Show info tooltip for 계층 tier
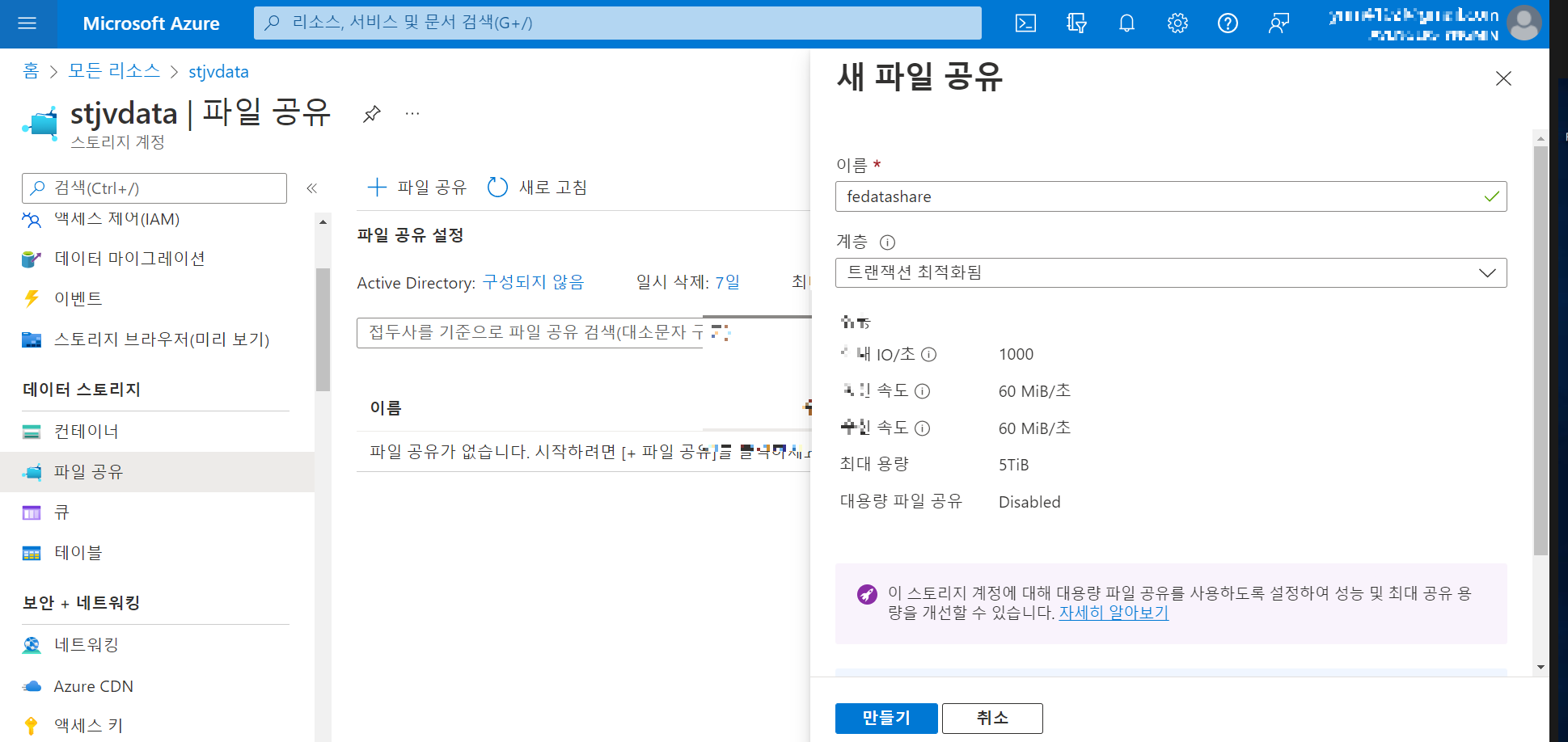Image resolution: width=1568 pixels, height=742 pixels. (x=887, y=242)
